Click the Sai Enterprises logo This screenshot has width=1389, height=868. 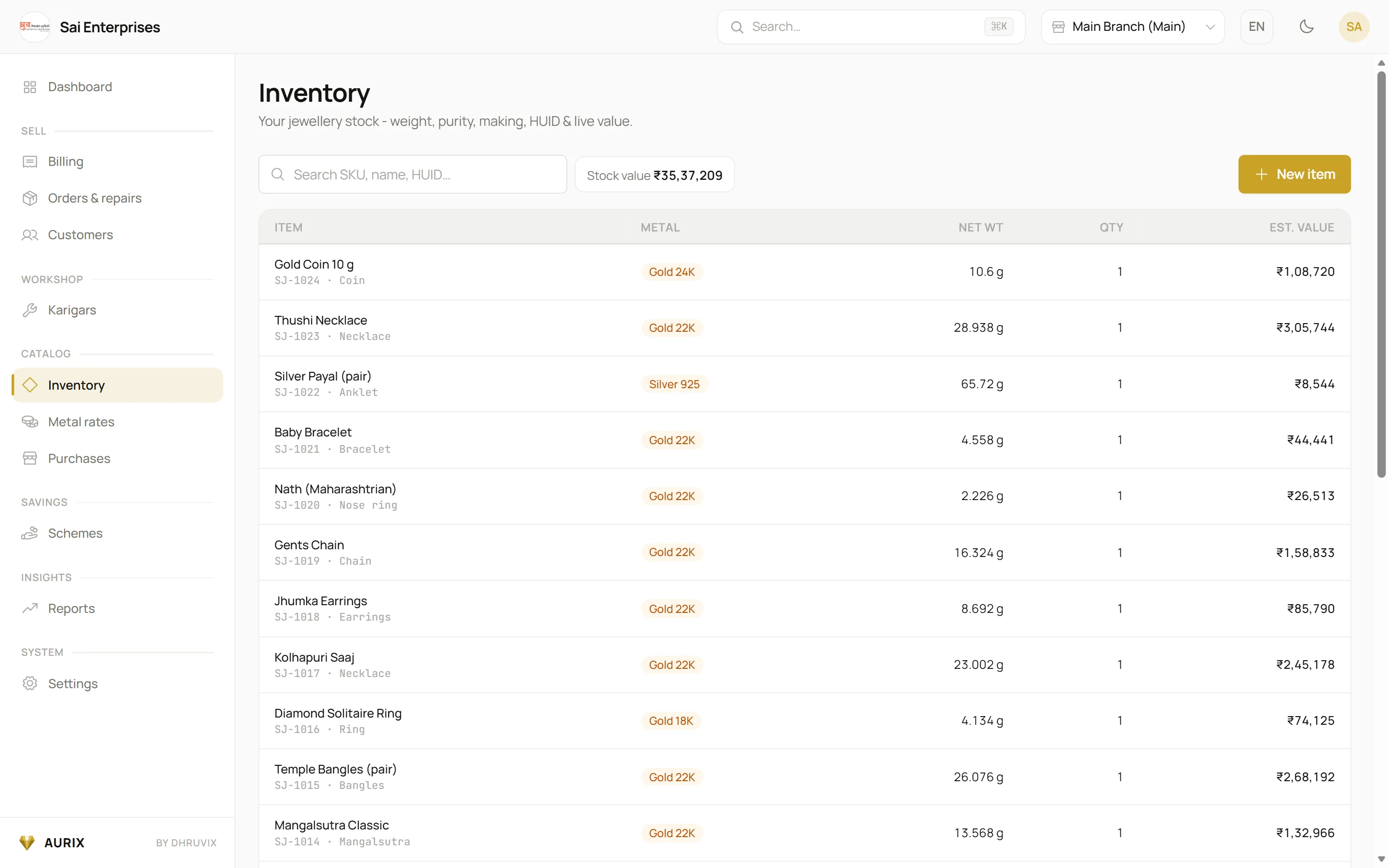34,27
